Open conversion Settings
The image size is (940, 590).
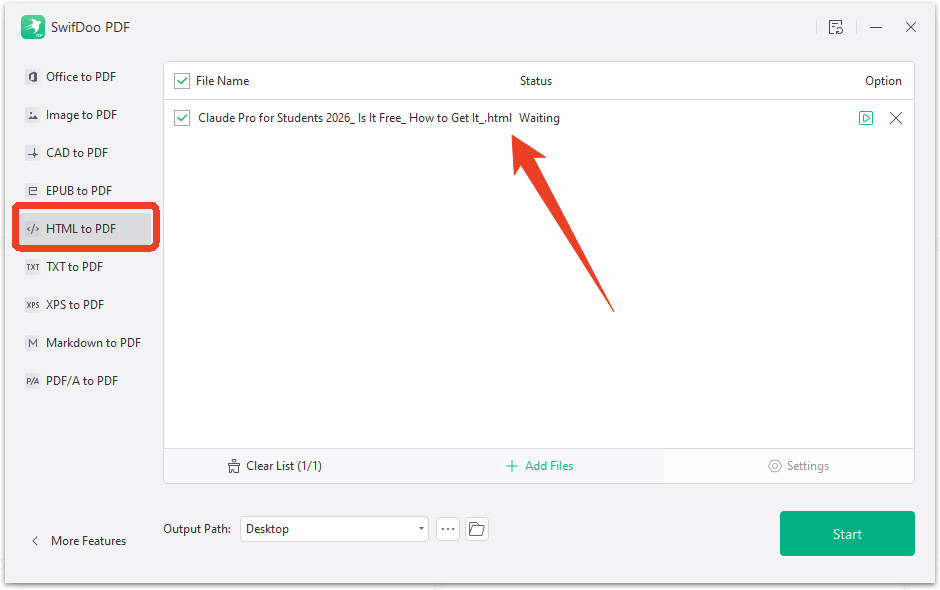(799, 466)
